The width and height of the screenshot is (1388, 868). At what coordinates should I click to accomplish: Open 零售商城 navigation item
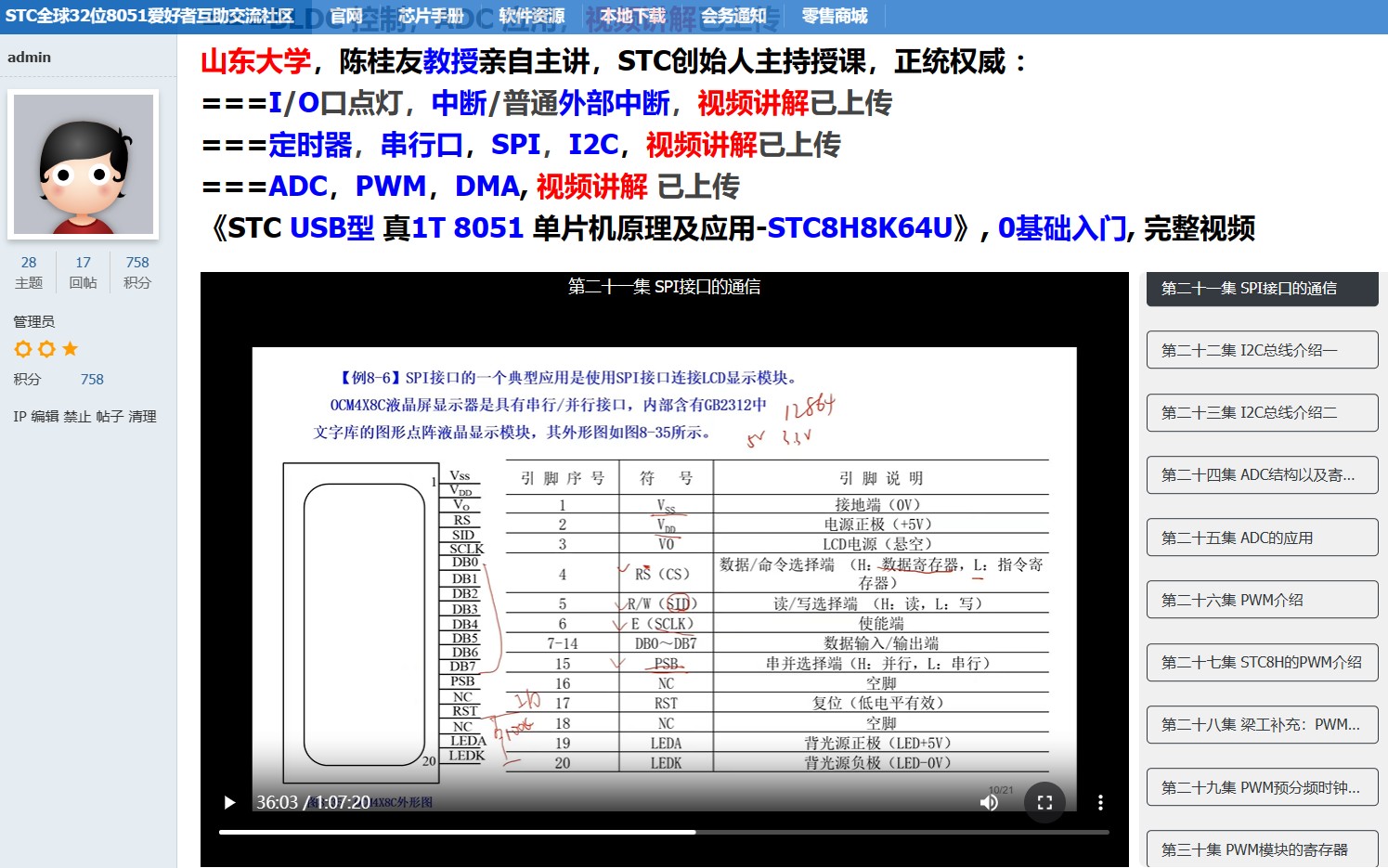(x=835, y=16)
